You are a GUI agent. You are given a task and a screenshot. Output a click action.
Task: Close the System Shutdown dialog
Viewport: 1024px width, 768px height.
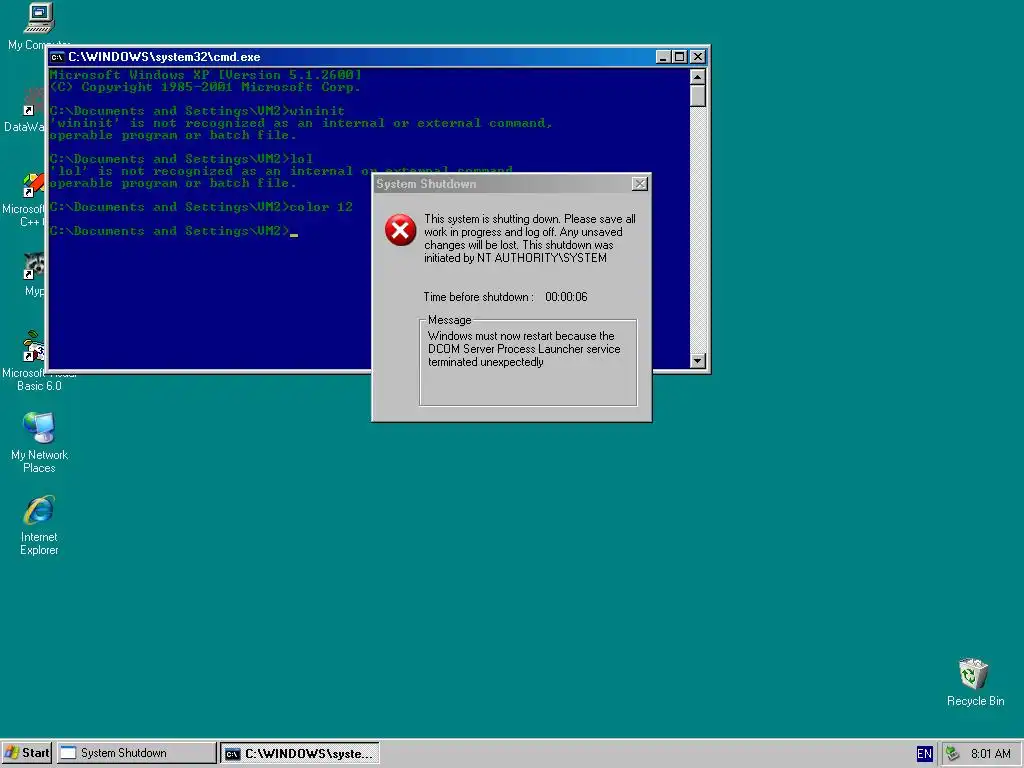[x=640, y=184]
